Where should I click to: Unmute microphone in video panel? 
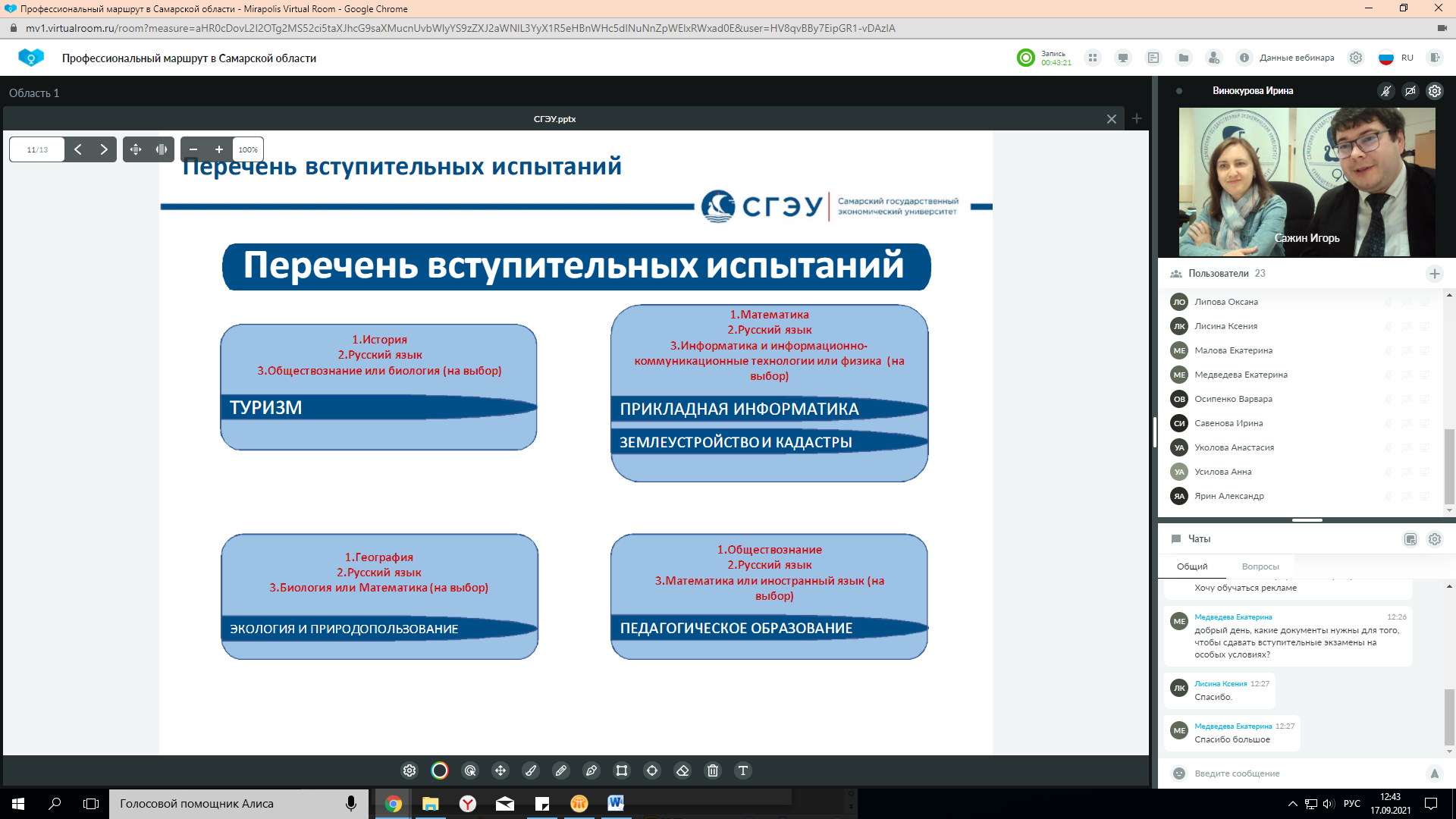(x=1385, y=91)
